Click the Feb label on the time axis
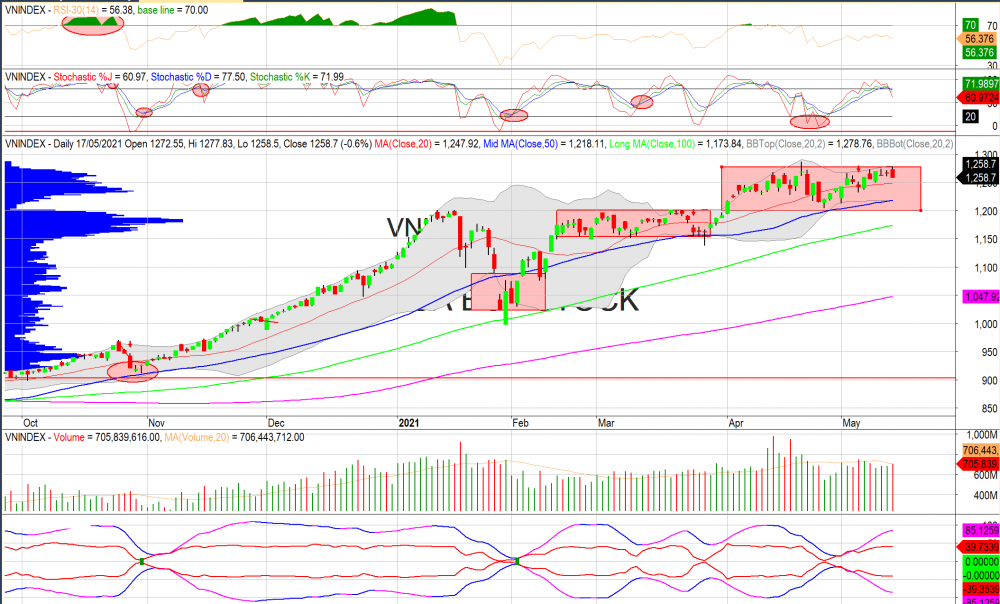The width and height of the screenshot is (1000, 604). (x=520, y=451)
